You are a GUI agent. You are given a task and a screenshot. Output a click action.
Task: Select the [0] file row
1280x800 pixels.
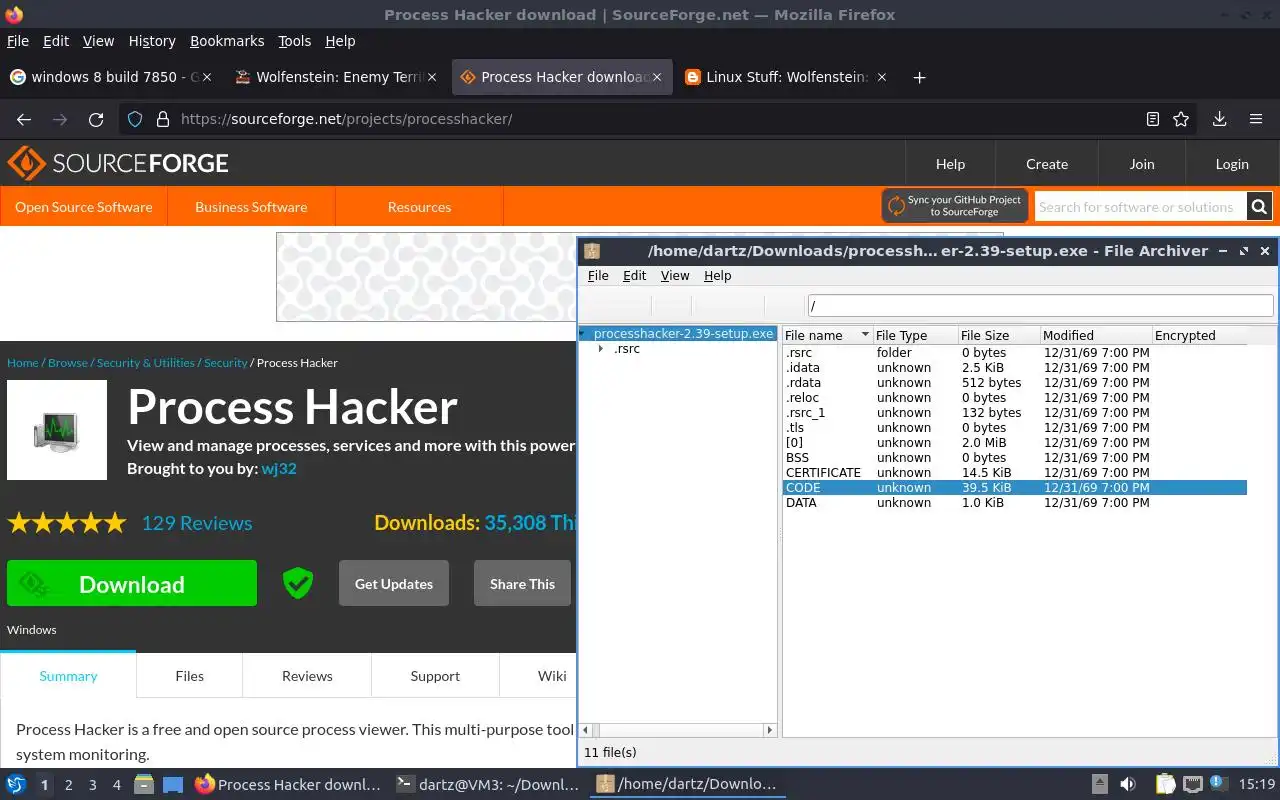tap(1014, 443)
